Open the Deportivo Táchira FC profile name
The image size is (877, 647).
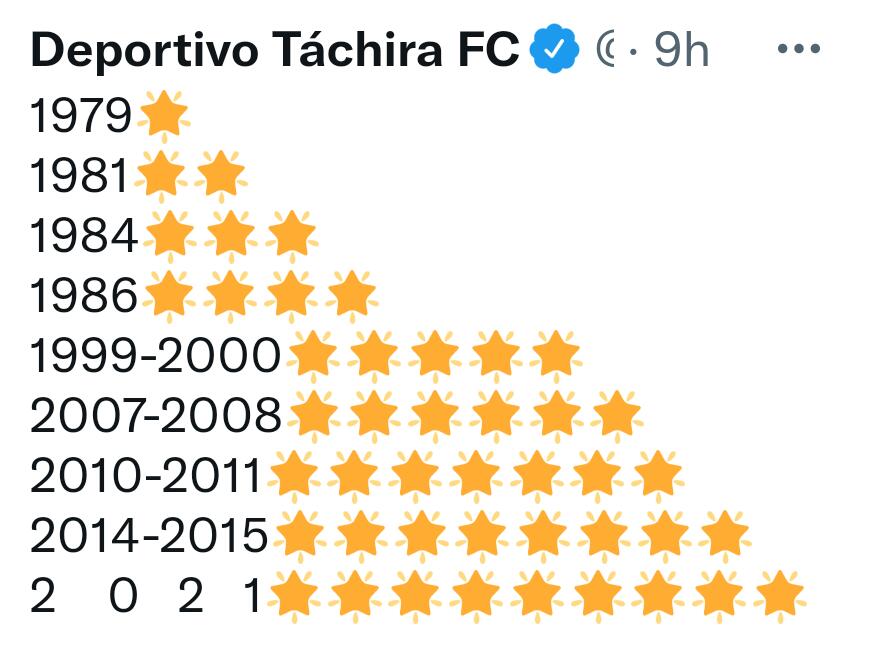click(275, 50)
